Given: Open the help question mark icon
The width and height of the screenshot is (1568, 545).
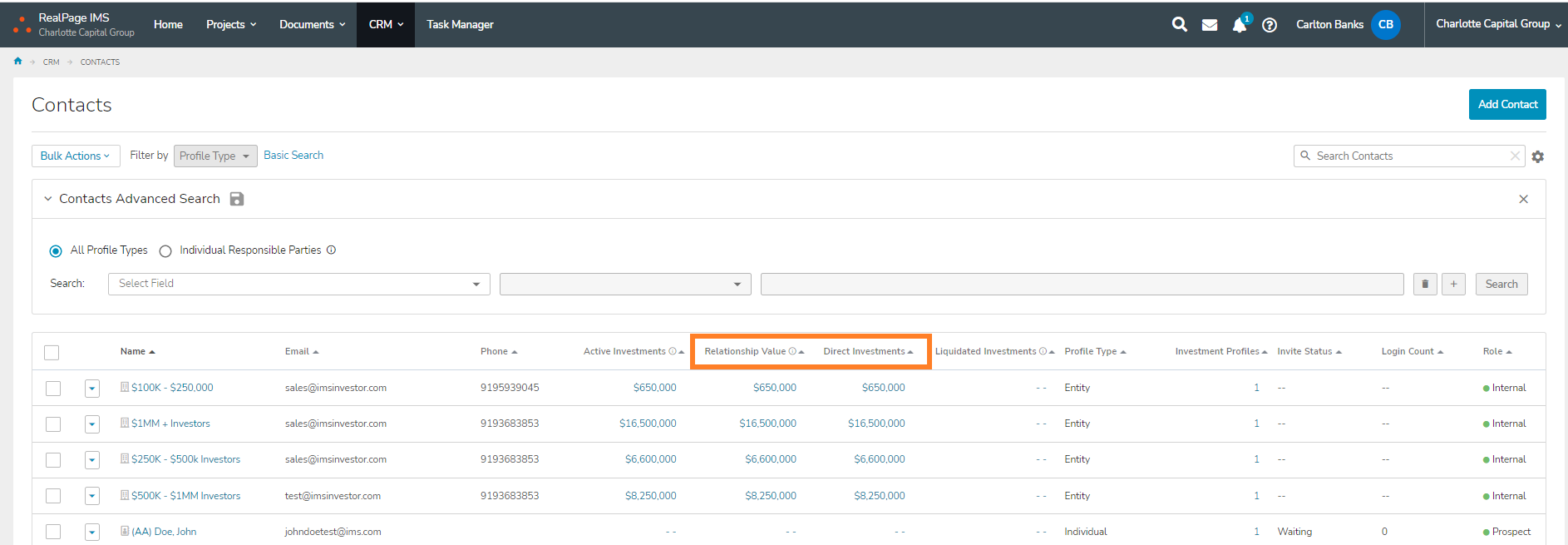Looking at the screenshot, I should (x=1270, y=25).
